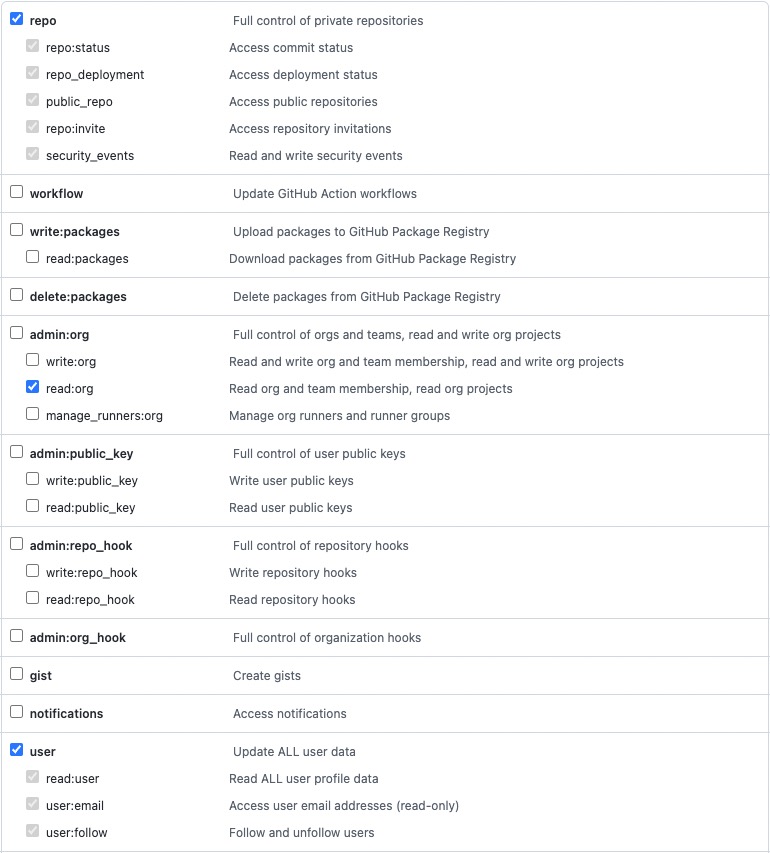Check the admin:public_key scope
This screenshot has height=853, width=770.
tap(16, 452)
